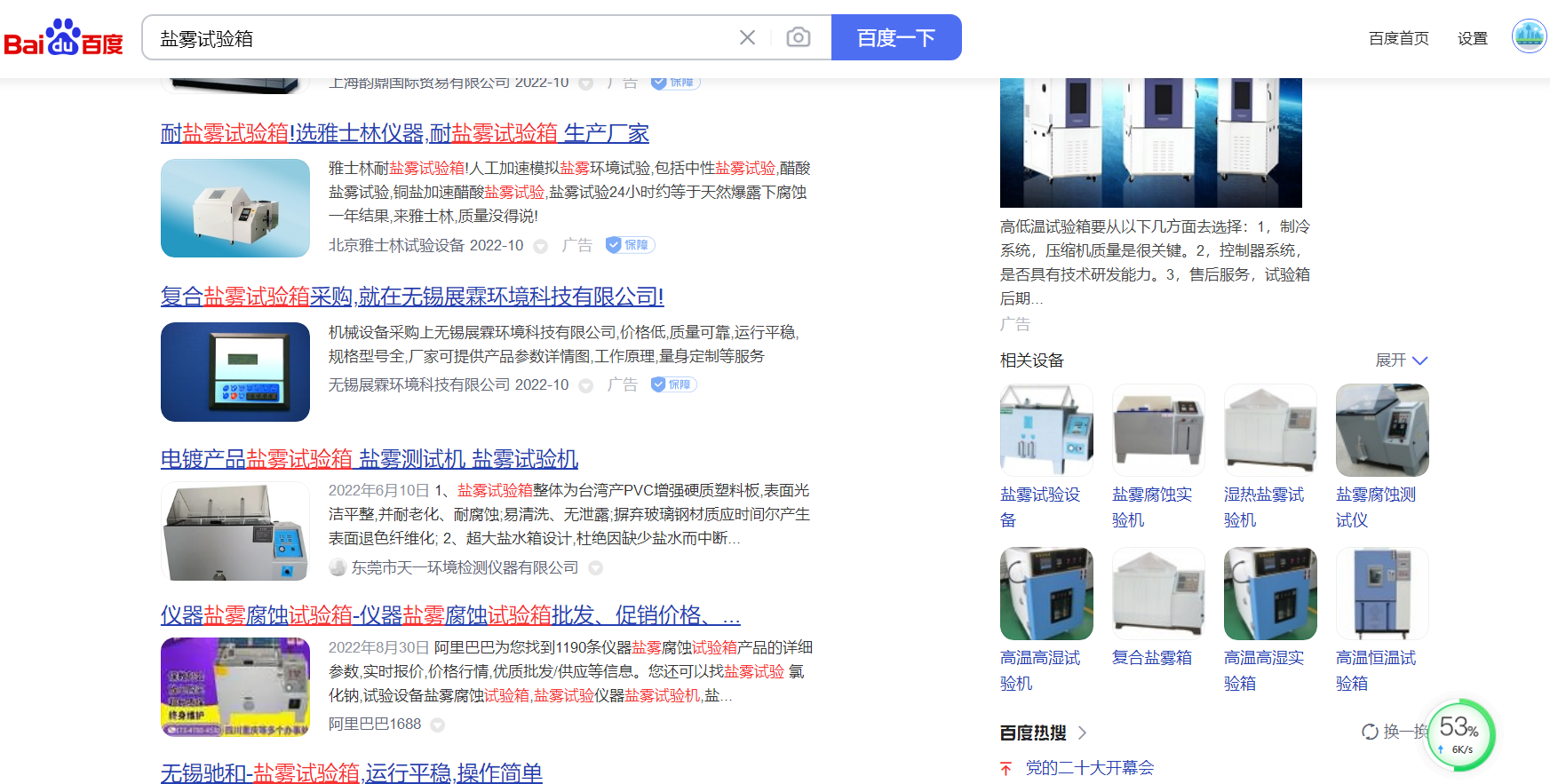The image size is (1550, 784).
Task: Open the 高温高湿实验箱 link
Action: (x=1264, y=670)
